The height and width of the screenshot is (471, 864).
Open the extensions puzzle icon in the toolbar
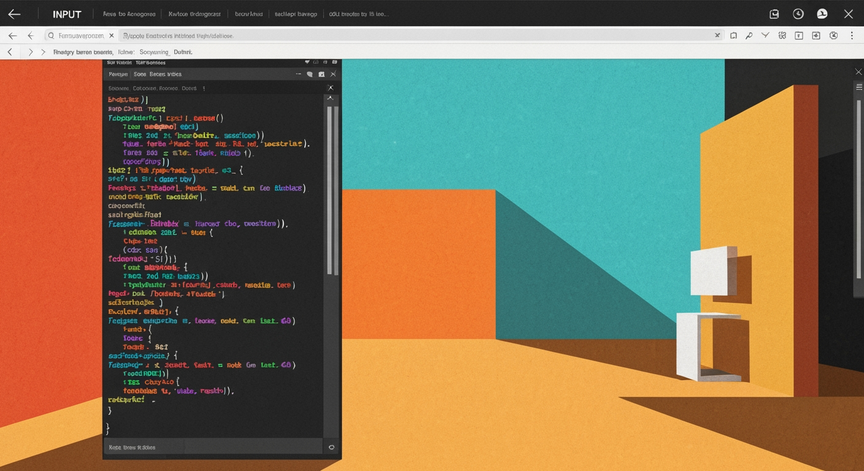[x=782, y=35]
